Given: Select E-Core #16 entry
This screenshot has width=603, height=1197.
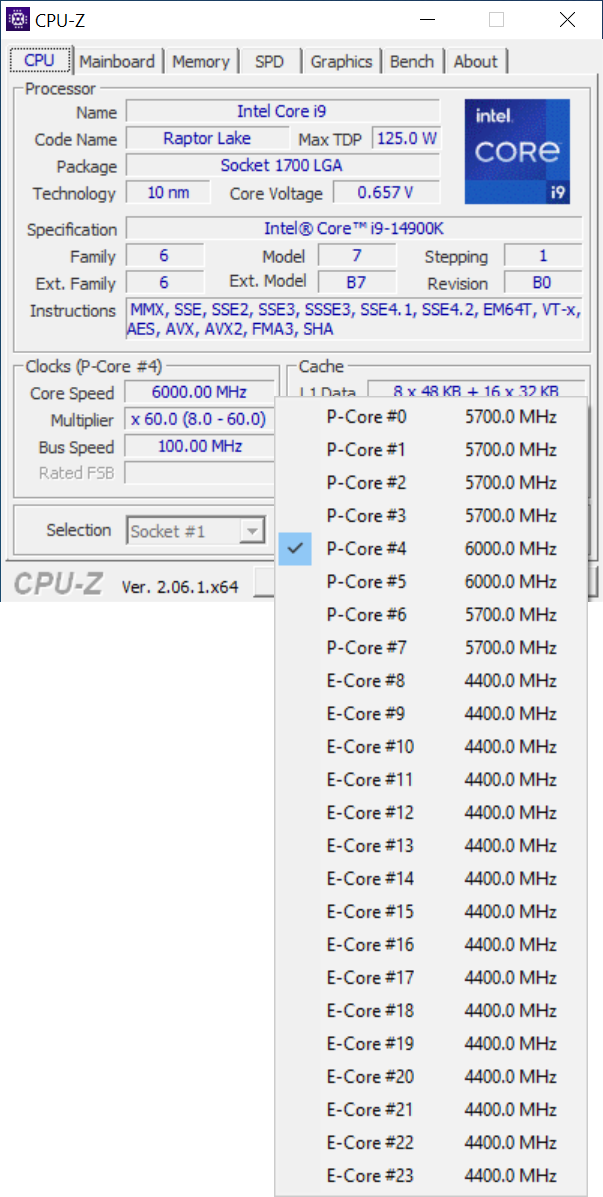Looking at the screenshot, I should (431, 944).
